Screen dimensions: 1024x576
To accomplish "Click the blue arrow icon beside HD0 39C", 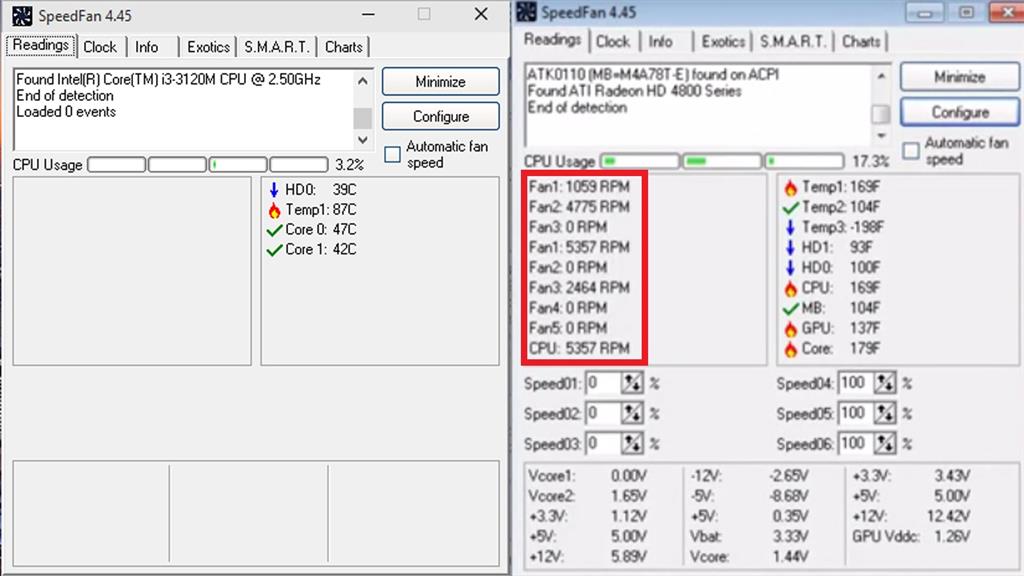I will coord(274,189).
